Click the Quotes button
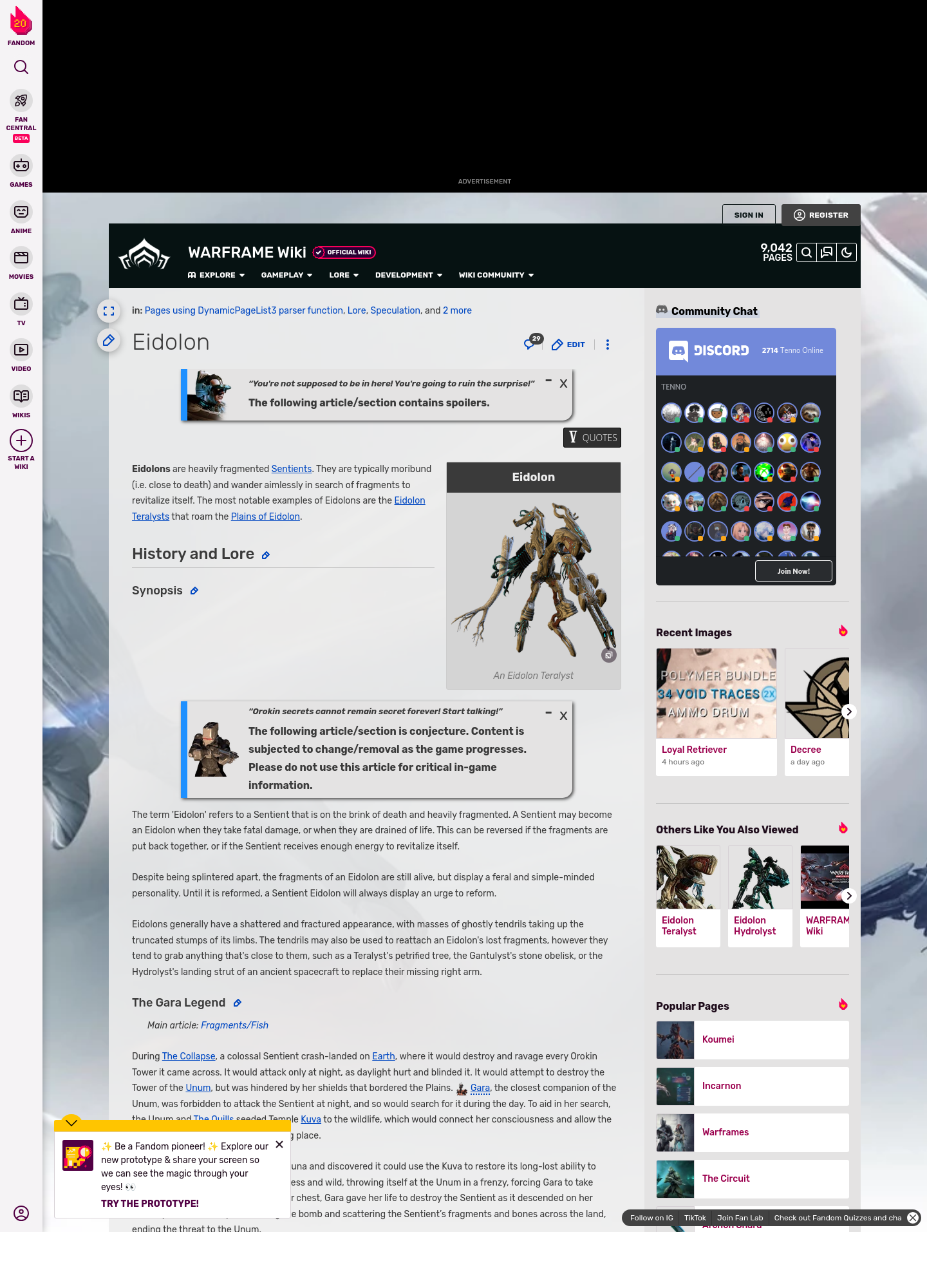Screen dimensions: 927x1288 click(592, 438)
